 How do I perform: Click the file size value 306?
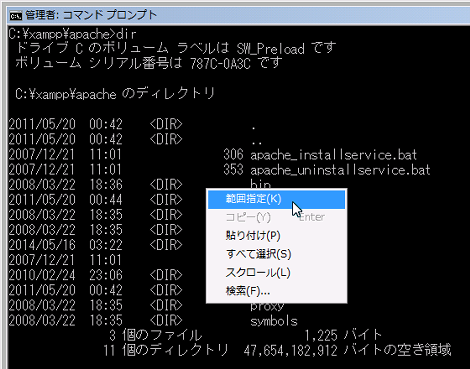(x=233, y=155)
